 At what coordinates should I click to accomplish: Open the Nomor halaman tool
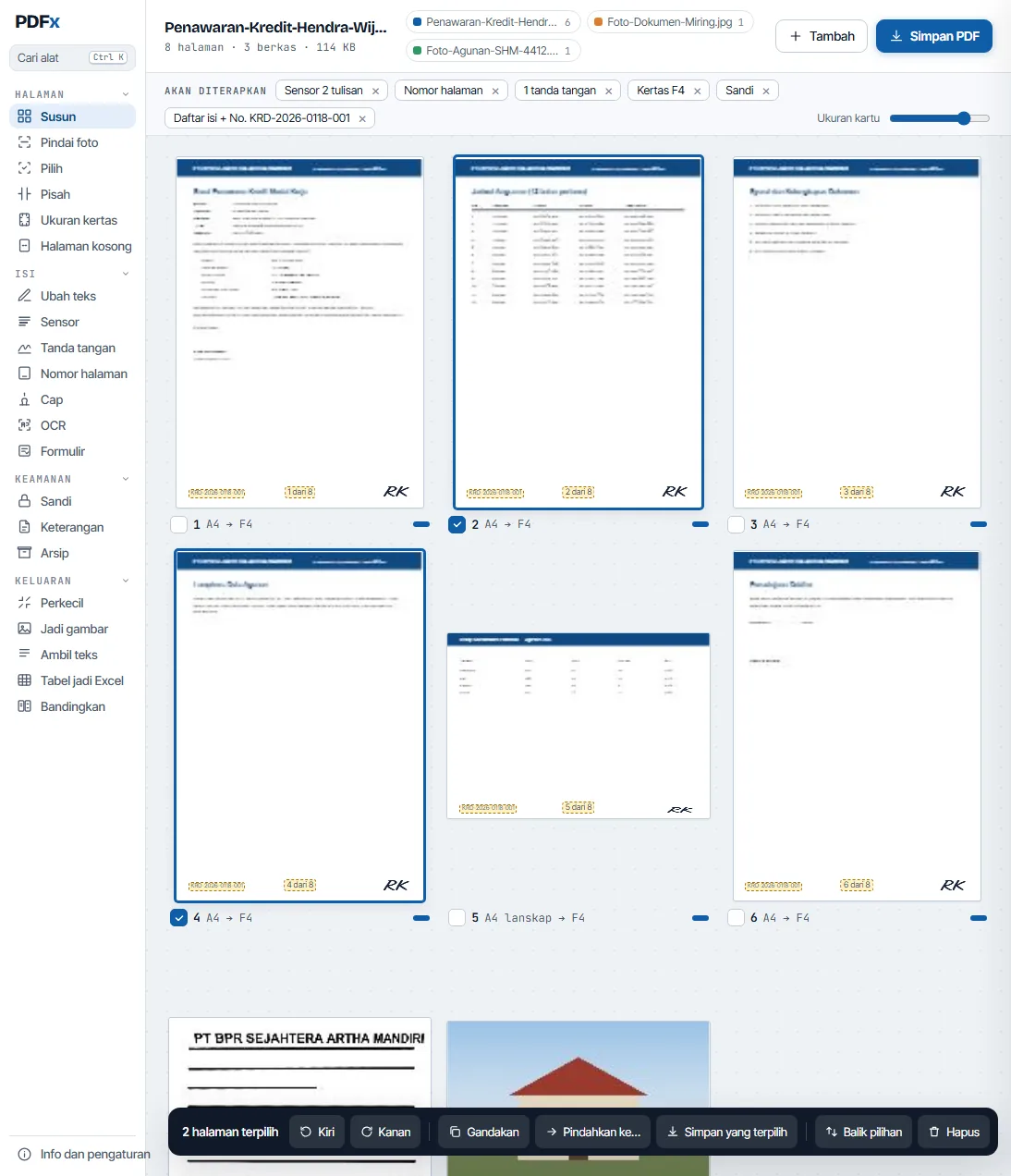(72, 374)
